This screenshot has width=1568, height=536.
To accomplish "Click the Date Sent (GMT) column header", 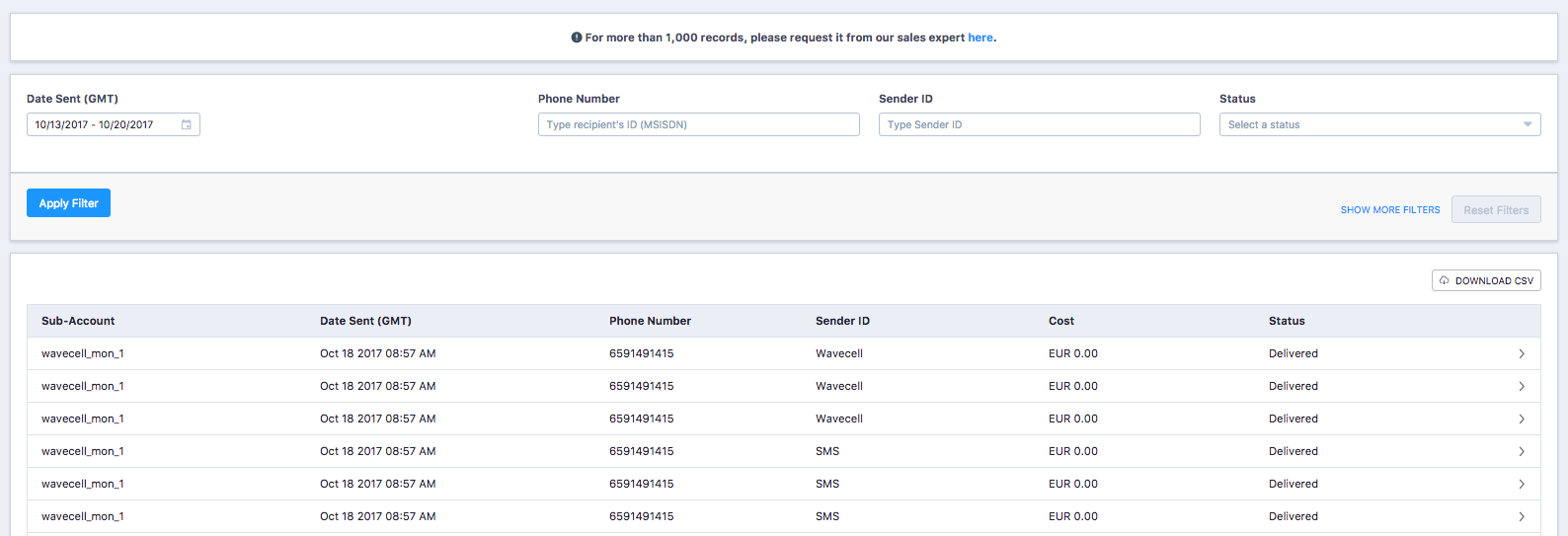I will coord(365,321).
